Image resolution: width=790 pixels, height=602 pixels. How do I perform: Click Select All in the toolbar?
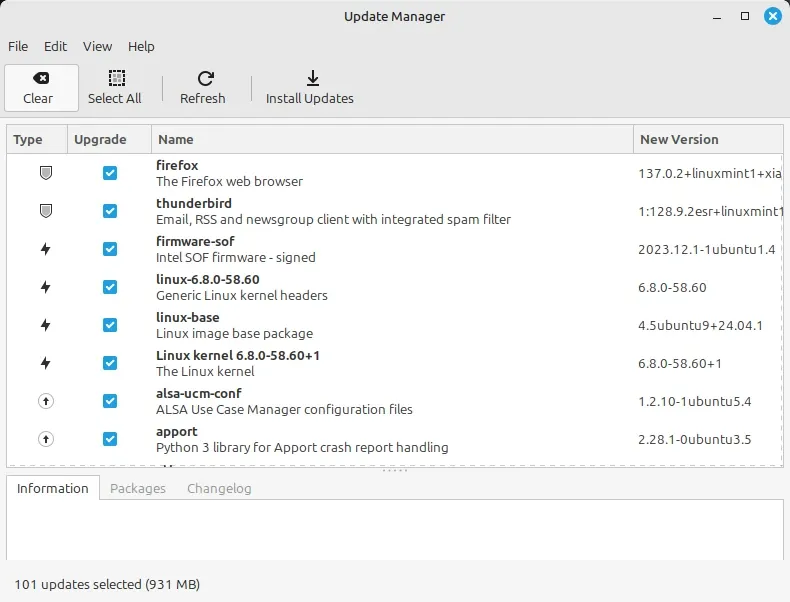click(115, 88)
